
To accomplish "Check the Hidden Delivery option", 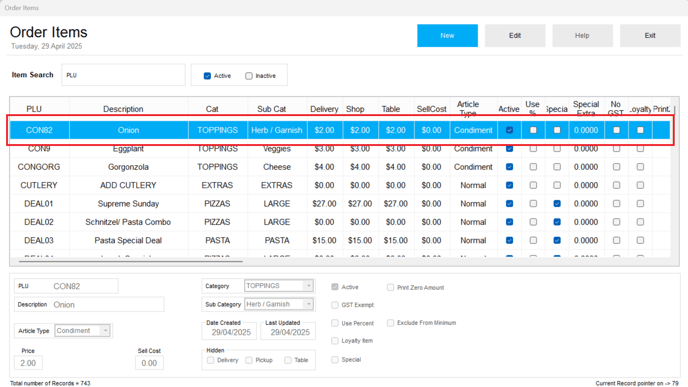I will tap(211, 360).
